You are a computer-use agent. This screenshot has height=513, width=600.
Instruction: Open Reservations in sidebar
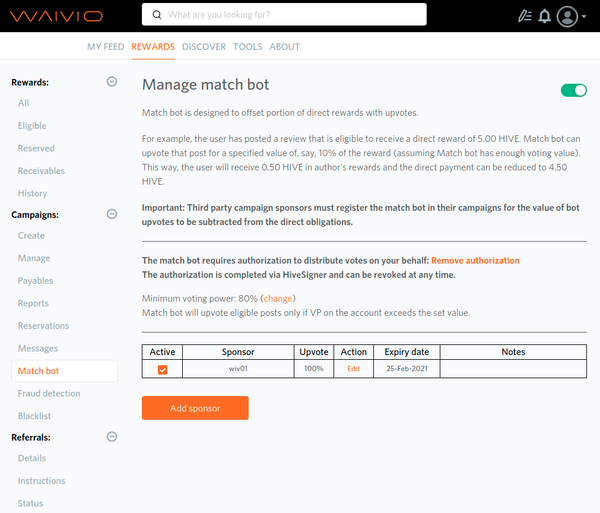(44, 326)
